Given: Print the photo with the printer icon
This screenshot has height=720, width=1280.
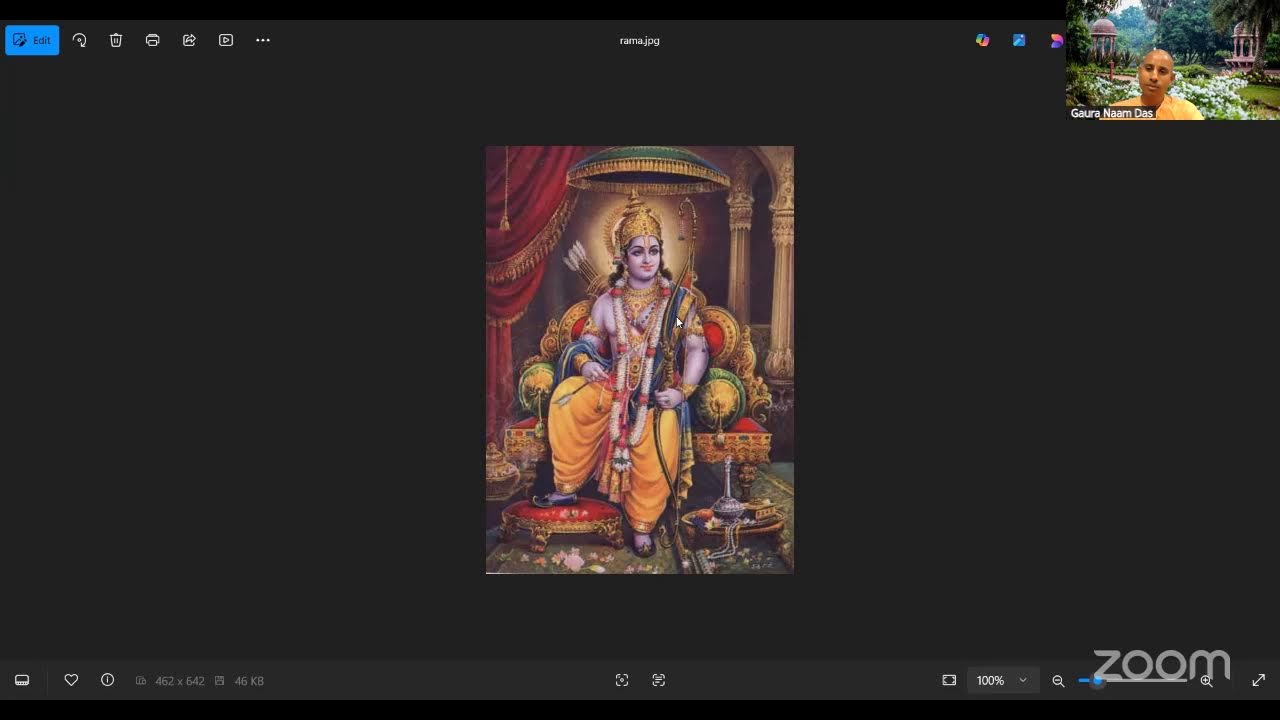Looking at the screenshot, I should (x=152, y=40).
